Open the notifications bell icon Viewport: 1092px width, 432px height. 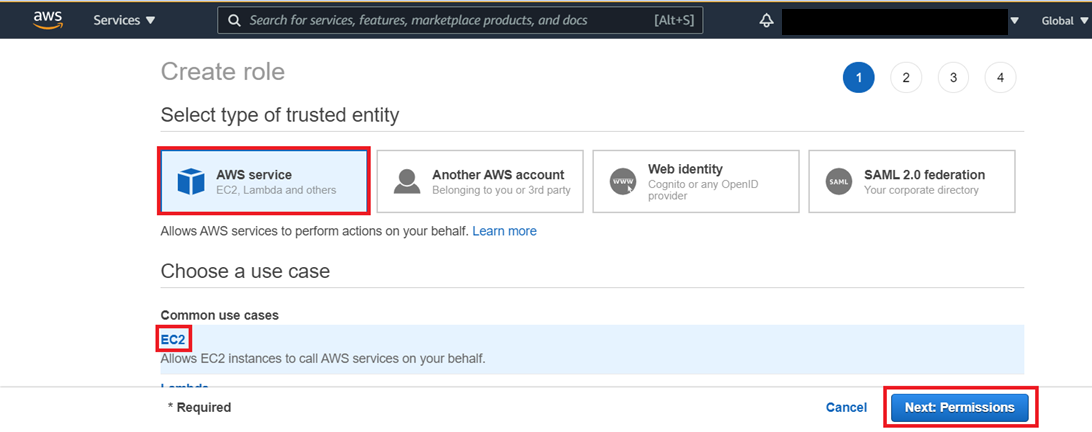766,21
